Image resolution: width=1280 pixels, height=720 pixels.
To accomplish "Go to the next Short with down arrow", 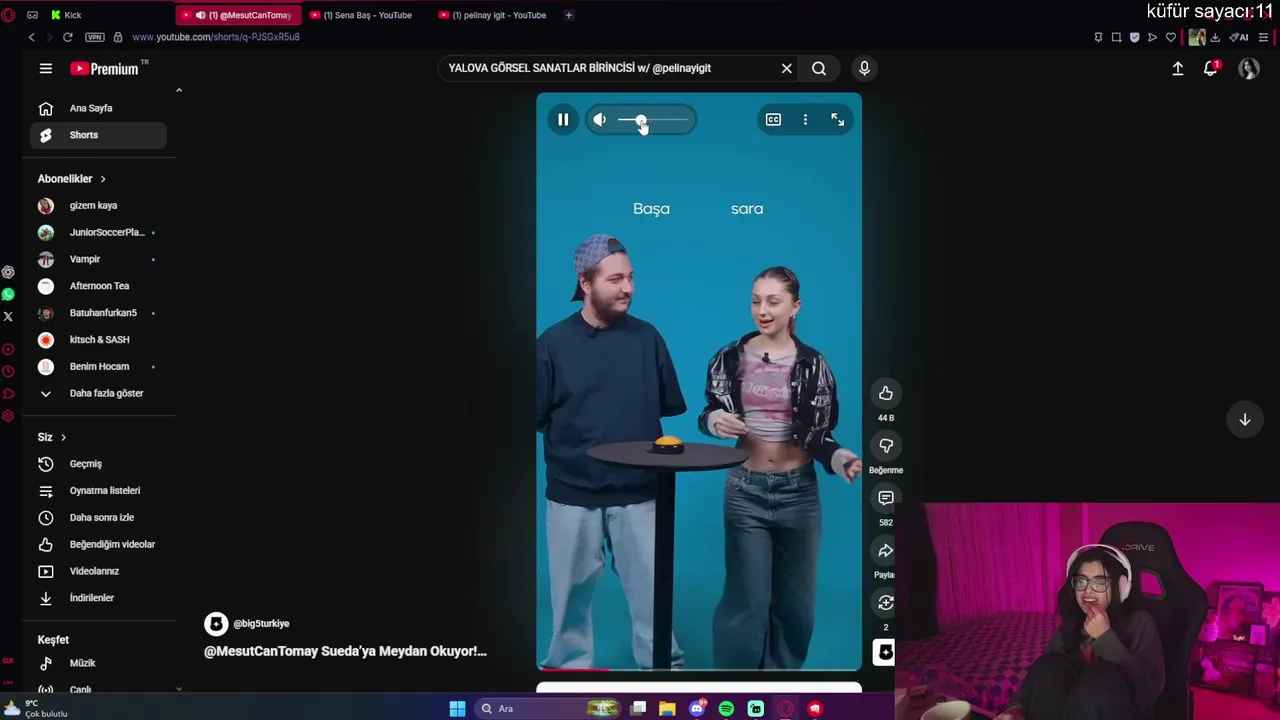I will 1245,420.
